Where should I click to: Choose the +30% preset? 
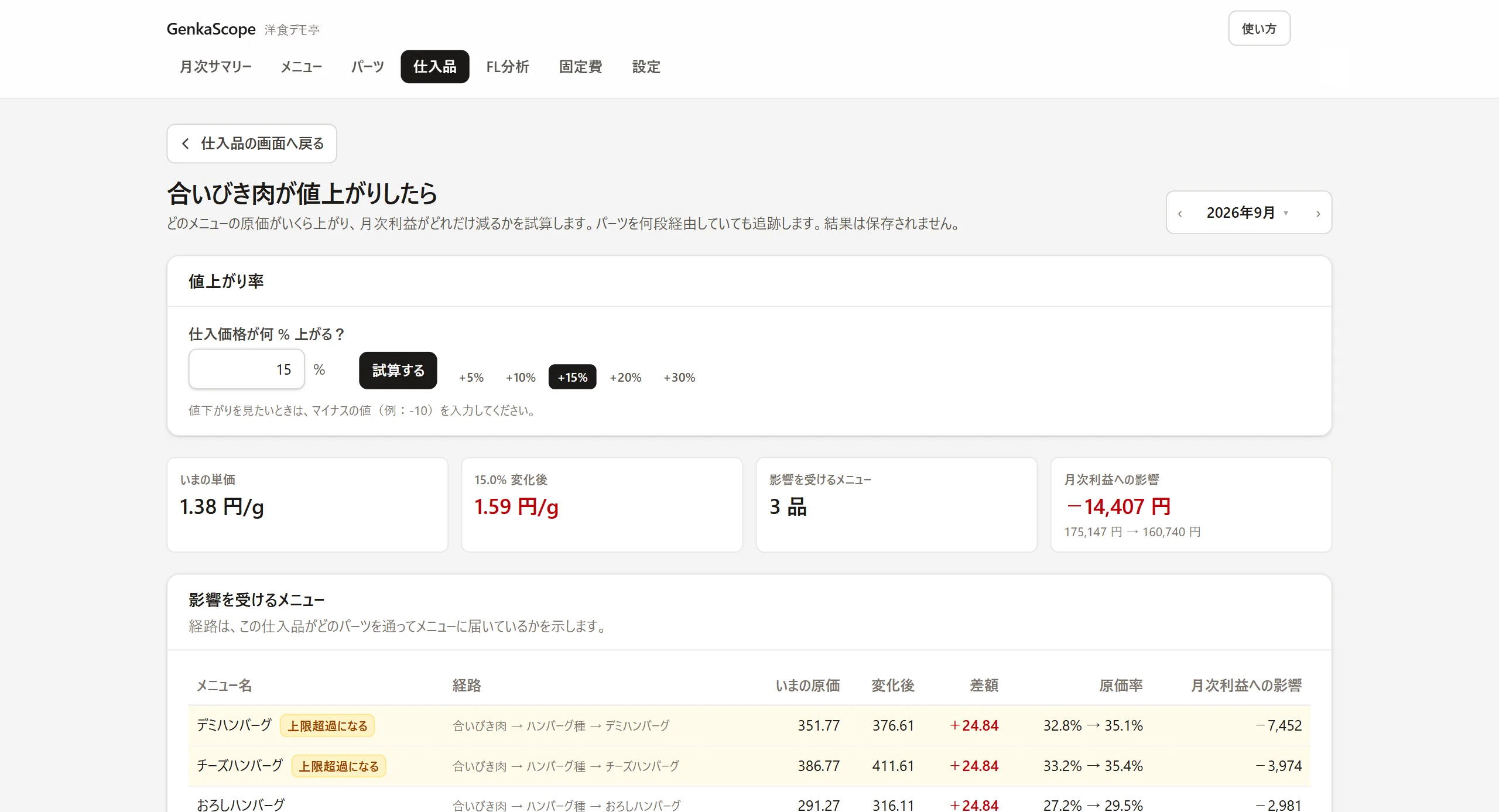tap(679, 378)
